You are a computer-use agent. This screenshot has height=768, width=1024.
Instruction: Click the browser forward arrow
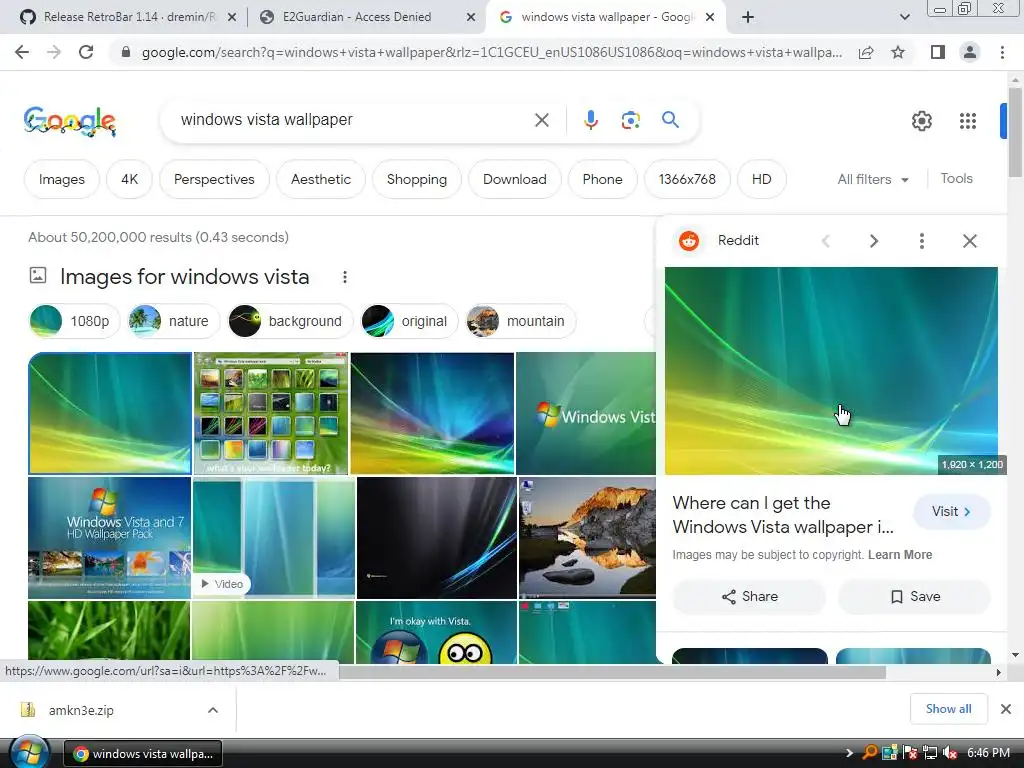54,52
